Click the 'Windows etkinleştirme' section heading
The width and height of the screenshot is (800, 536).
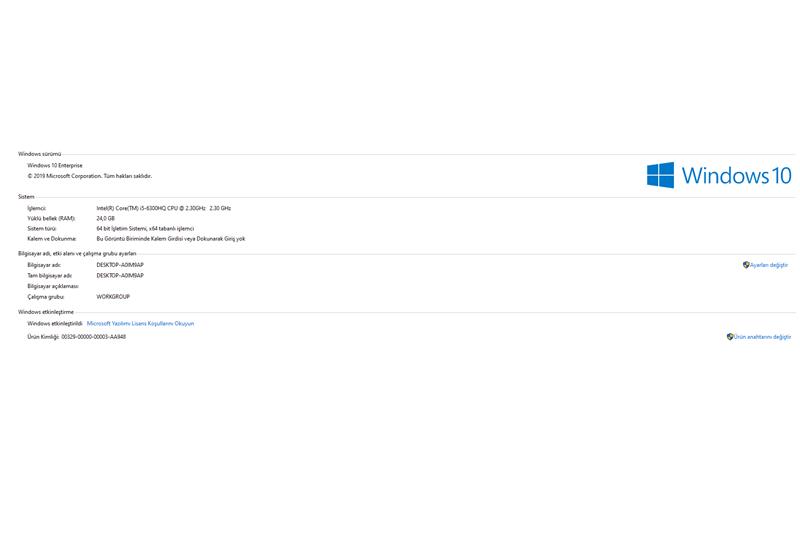tap(46, 312)
